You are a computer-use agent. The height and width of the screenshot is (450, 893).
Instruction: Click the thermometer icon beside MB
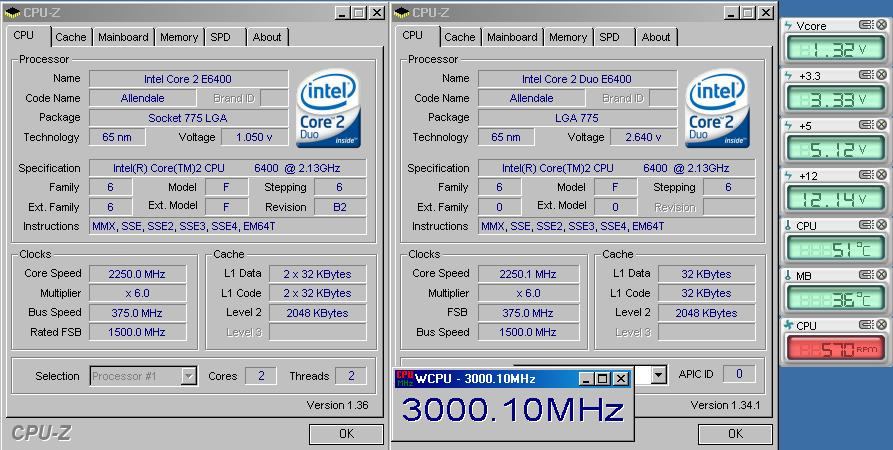point(788,276)
